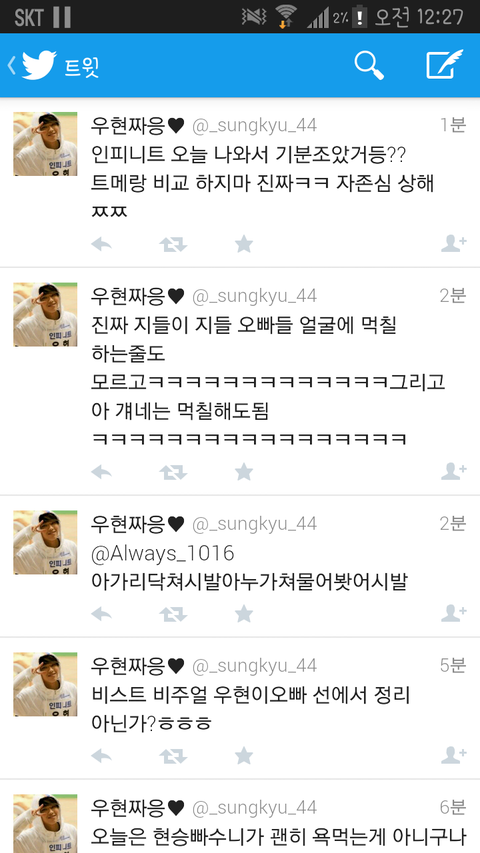Screen dimensions: 480x853
Task: Star the 비스트 비주얼 tweet
Action: (x=244, y=755)
